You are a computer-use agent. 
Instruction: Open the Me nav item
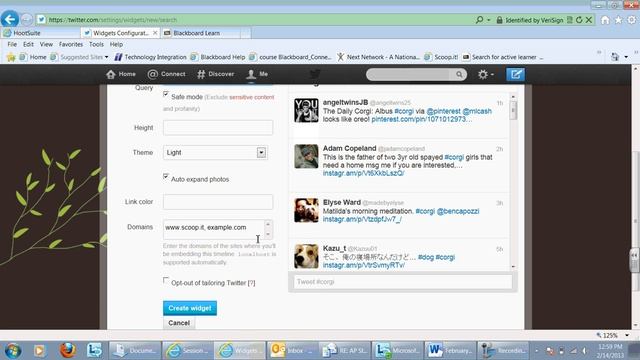[257, 74]
